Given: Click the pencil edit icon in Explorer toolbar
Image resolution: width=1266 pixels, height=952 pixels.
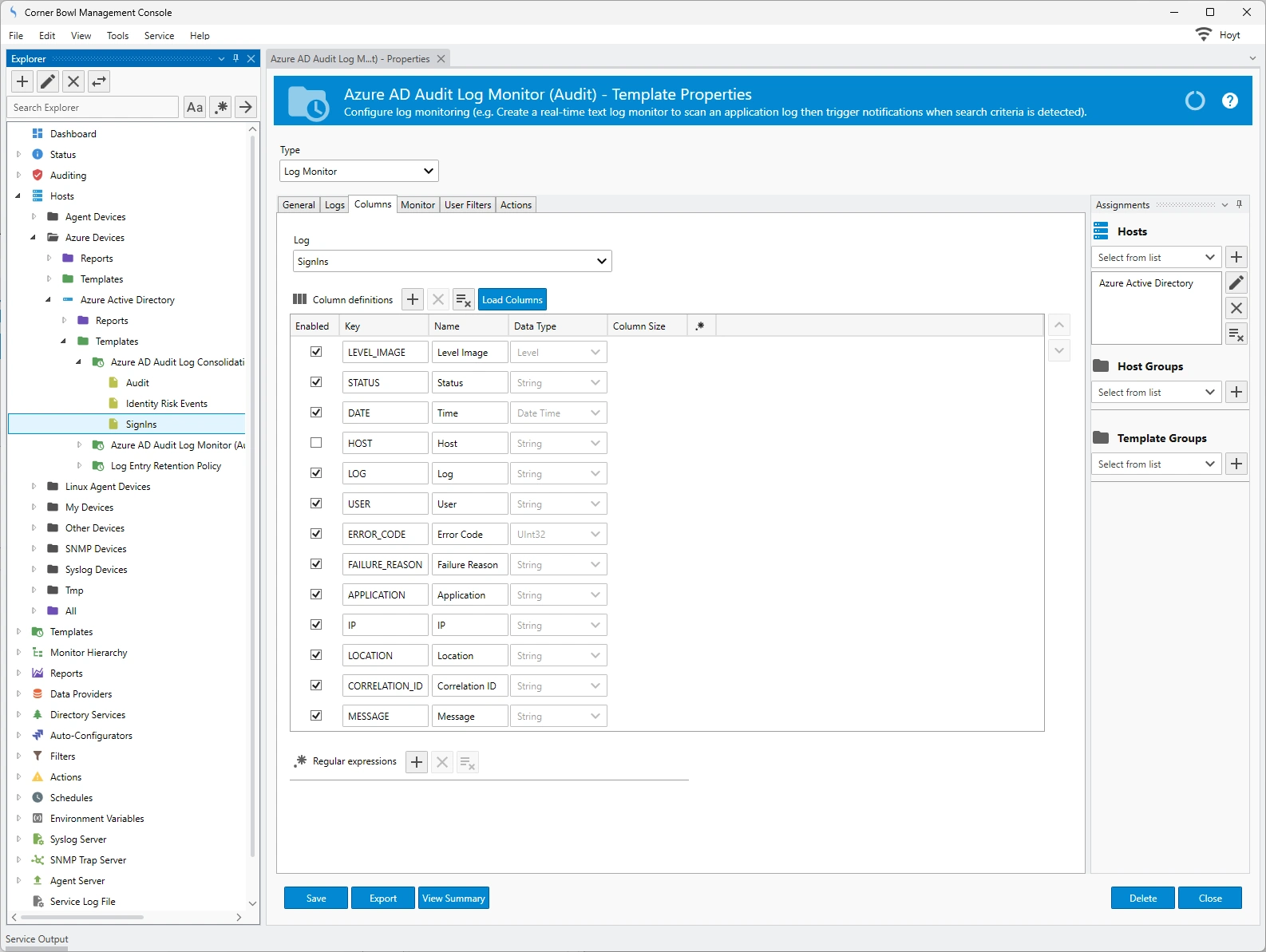Looking at the screenshot, I should pyautogui.click(x=48, y=81).
